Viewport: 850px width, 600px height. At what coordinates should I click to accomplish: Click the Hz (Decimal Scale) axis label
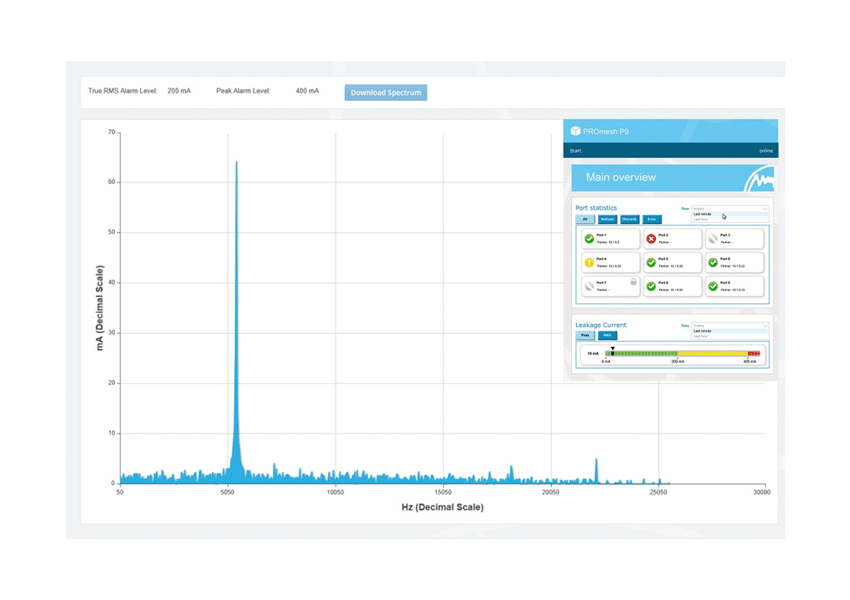pyautogui.click(x=442, y=507)
